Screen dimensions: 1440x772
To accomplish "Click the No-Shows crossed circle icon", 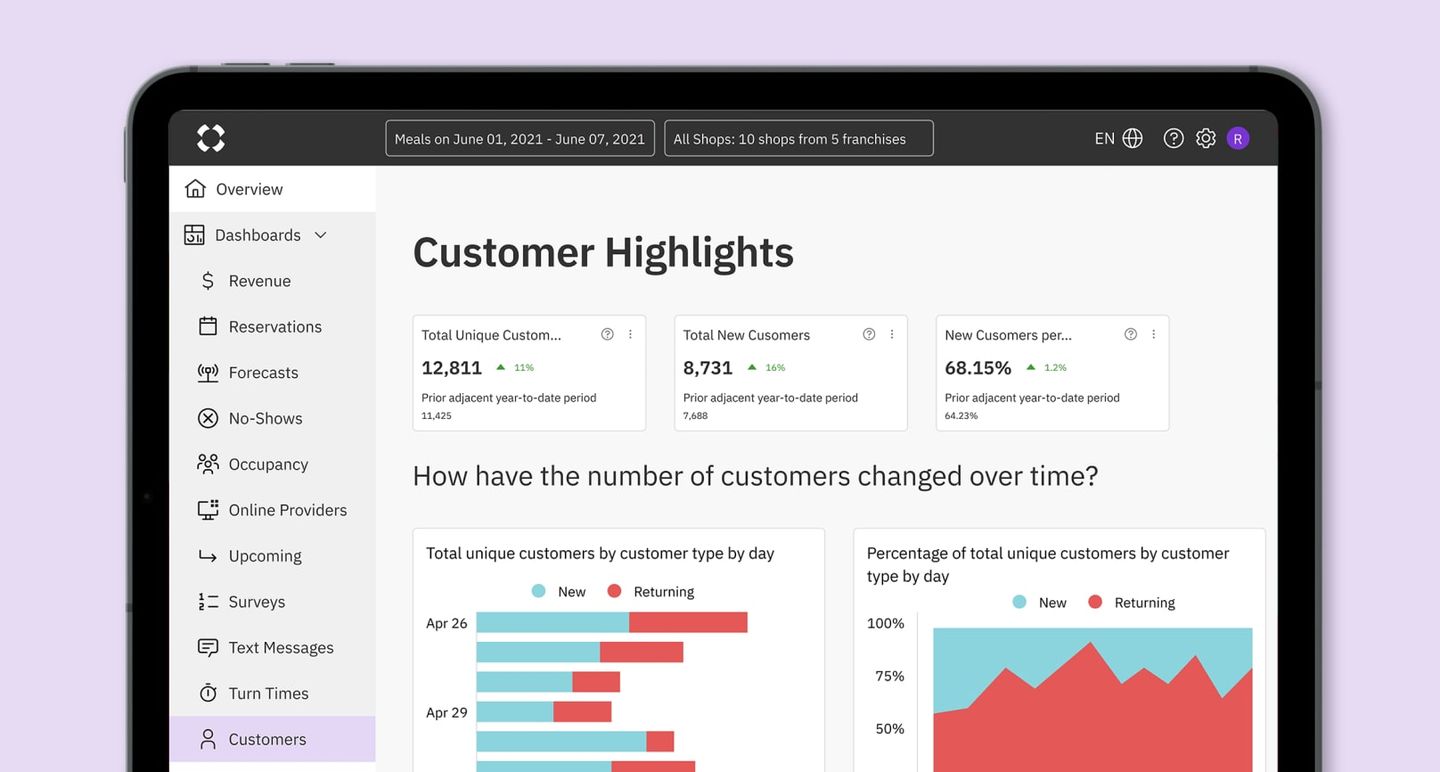I will (208, 418).
